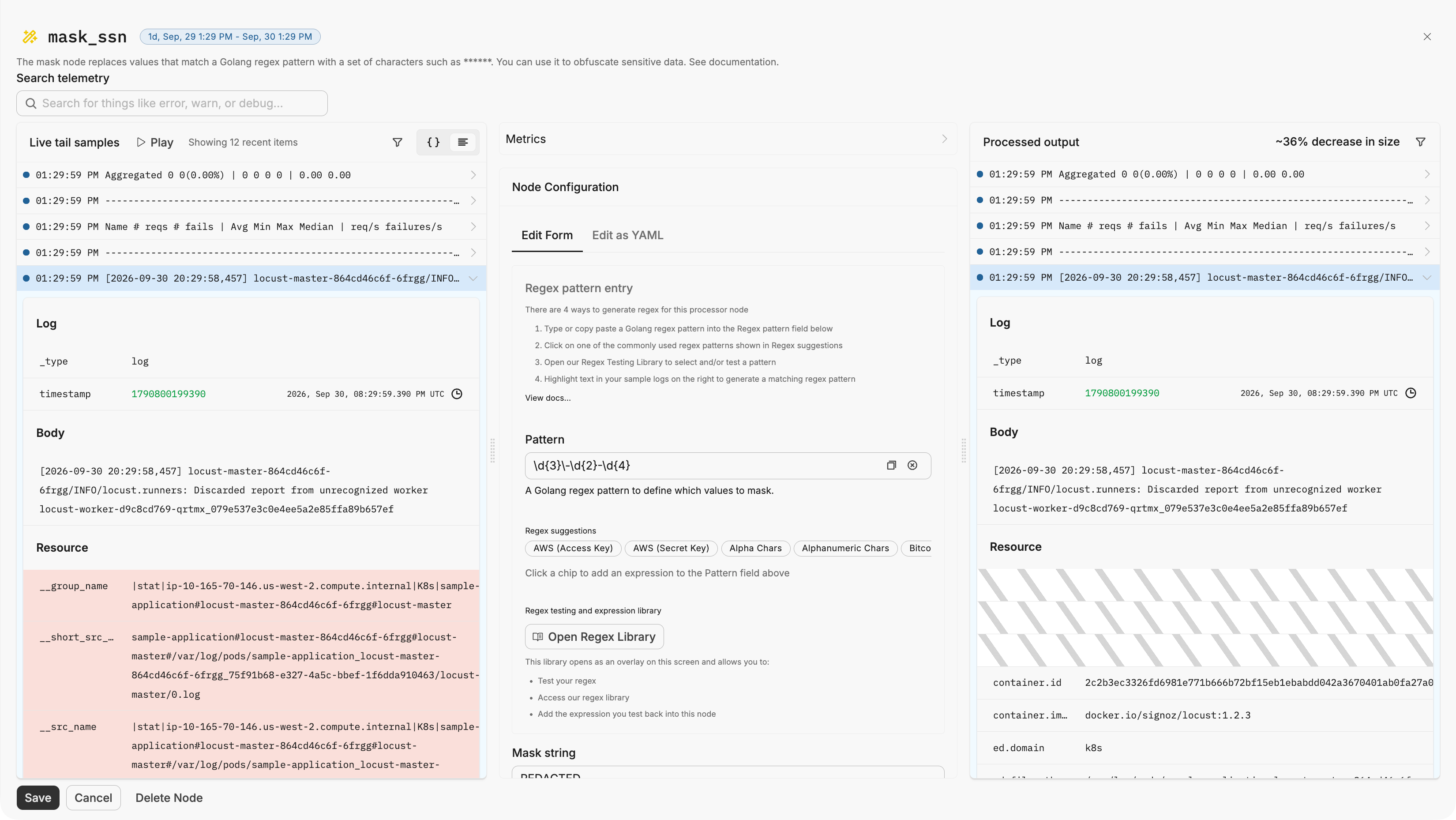
Task: Expand left Aggregated log row
Action: pyautogui.click(x=251, y=175)
